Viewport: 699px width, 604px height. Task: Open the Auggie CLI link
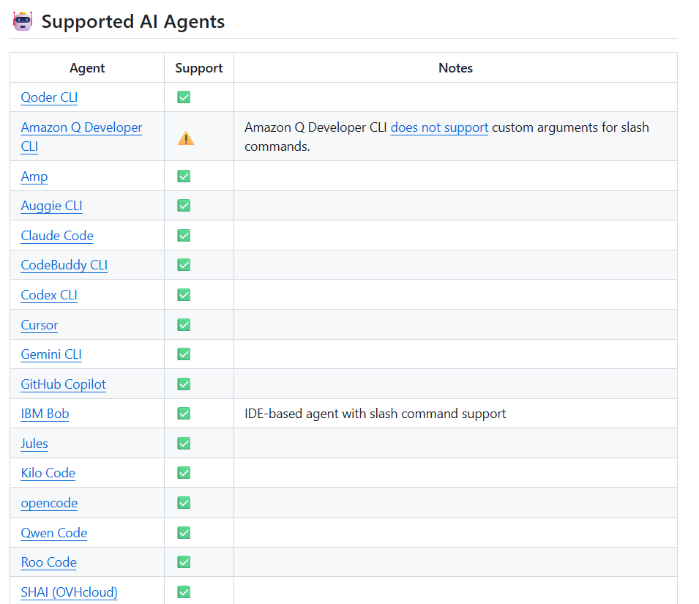pos(51,206)
